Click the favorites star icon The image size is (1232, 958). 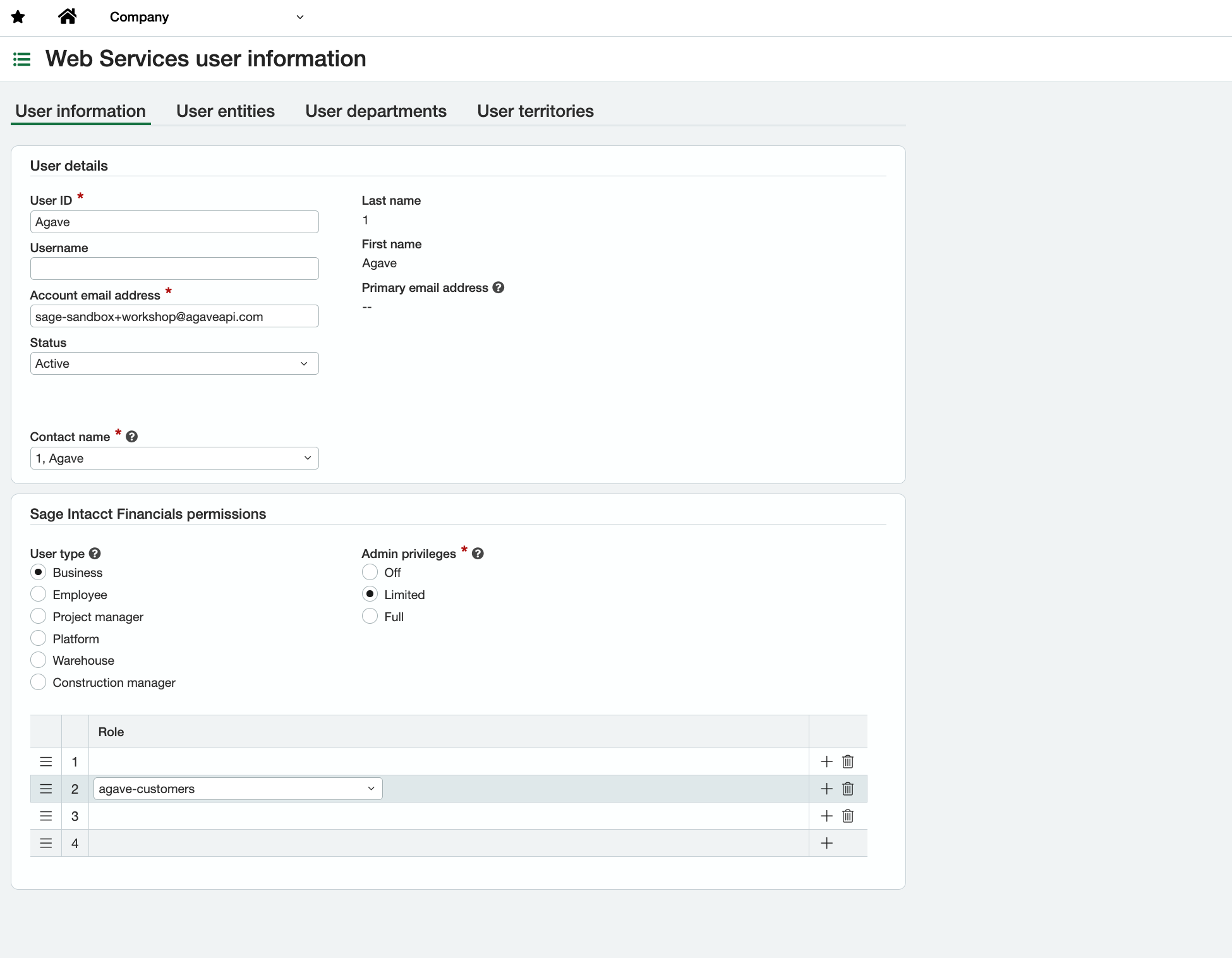point(18,17)
